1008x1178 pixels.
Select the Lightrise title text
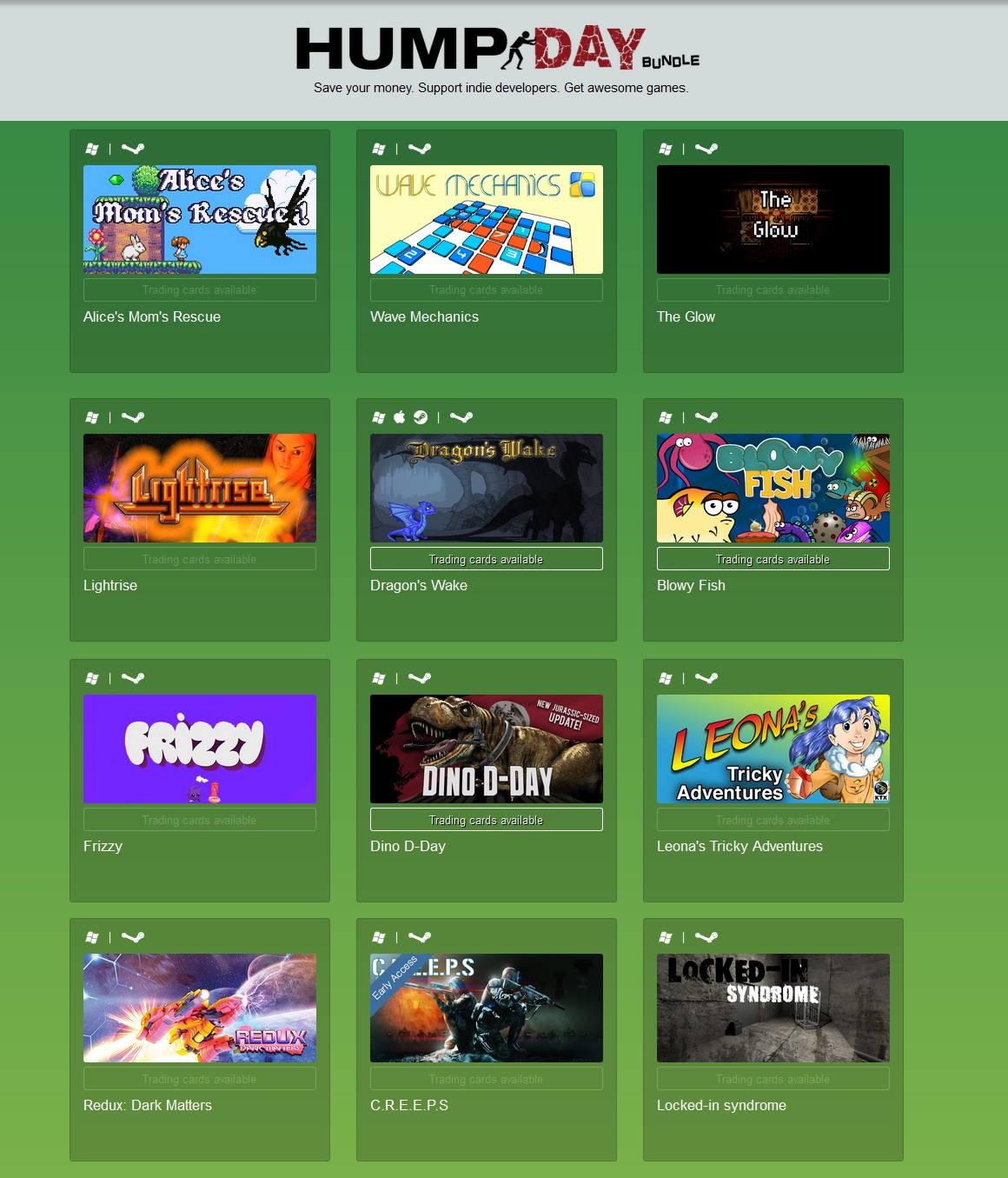tap(110, 586)
